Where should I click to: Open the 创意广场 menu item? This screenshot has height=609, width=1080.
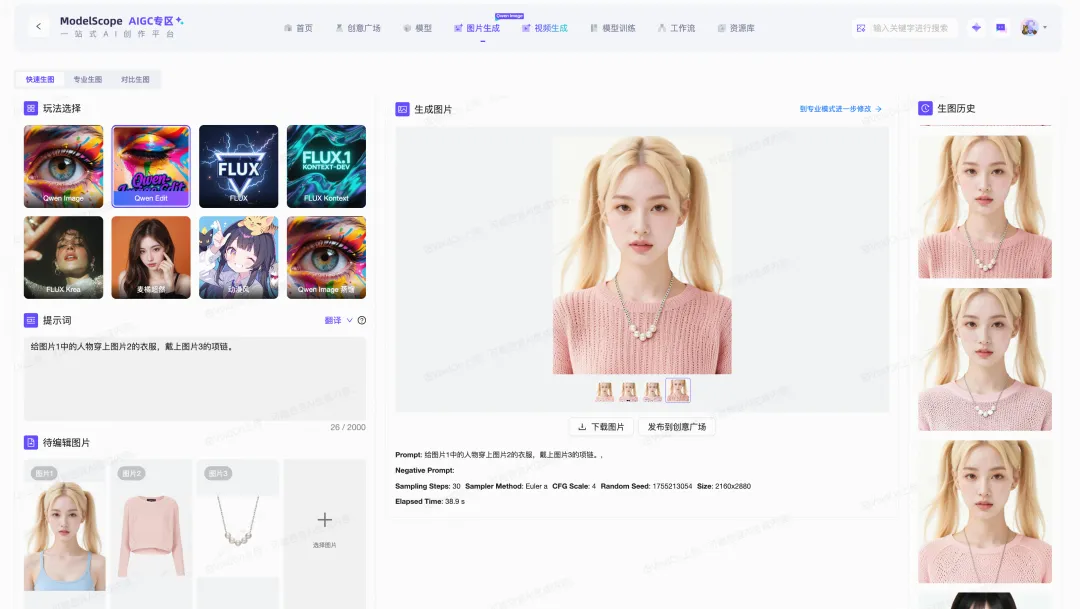click(x=357, y=28)
